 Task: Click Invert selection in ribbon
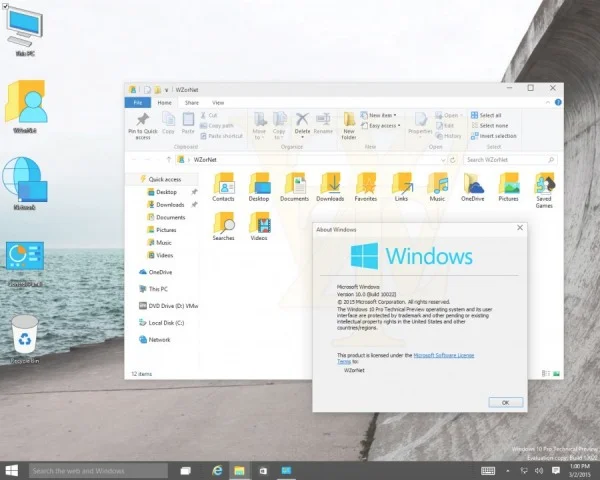494,136
